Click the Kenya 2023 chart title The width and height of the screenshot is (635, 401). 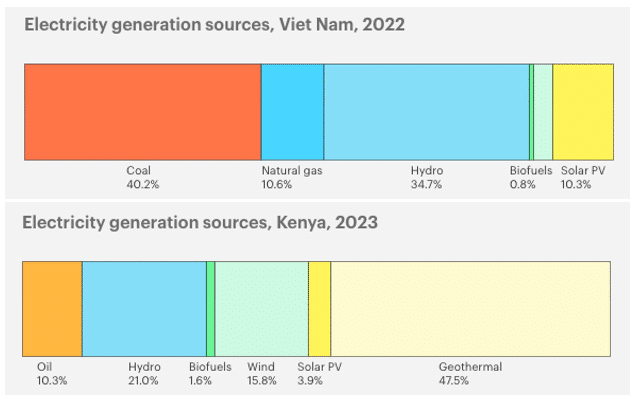(200, 222)
